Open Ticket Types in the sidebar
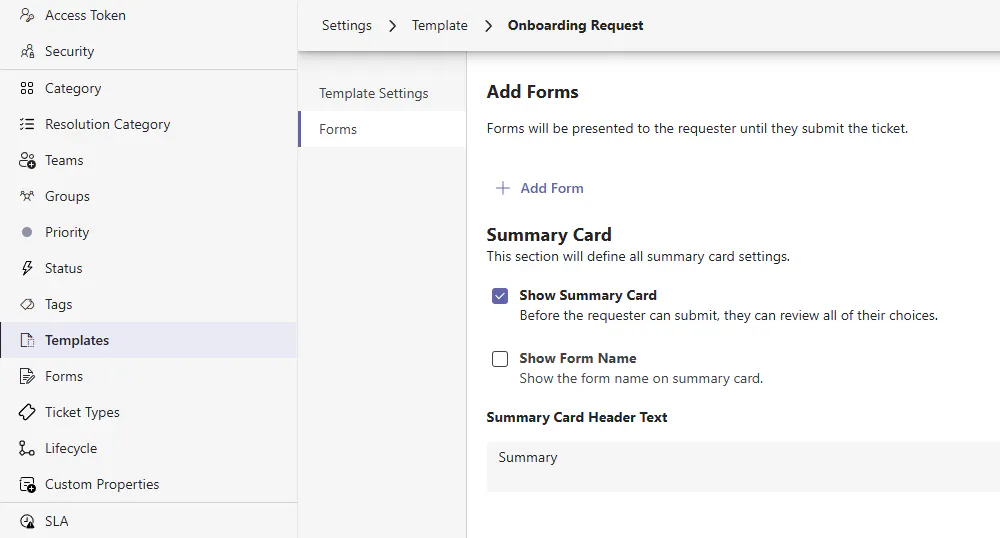The image size is (1000, 538). click(x=82, y=412)
